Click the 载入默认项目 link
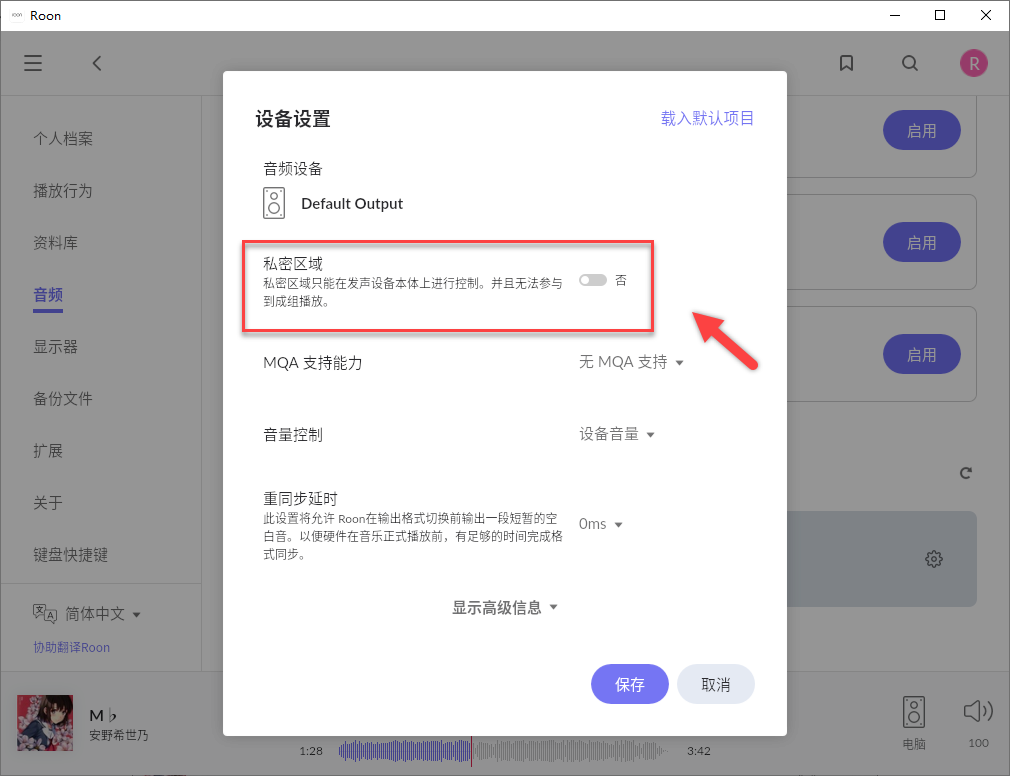Viewport: 1010px width, 776px height. tap(707, 118)
